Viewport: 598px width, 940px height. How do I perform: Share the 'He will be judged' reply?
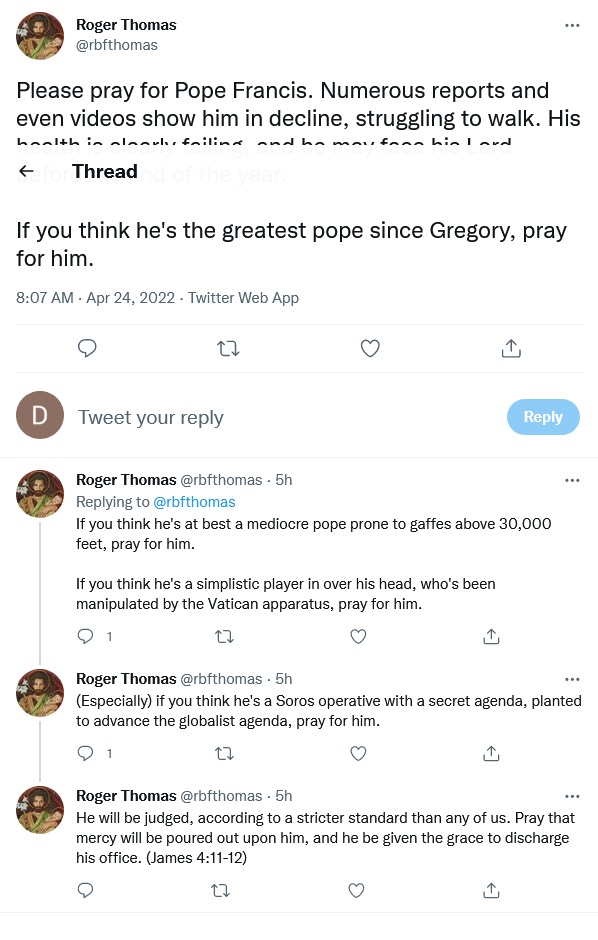click(491, 891)
